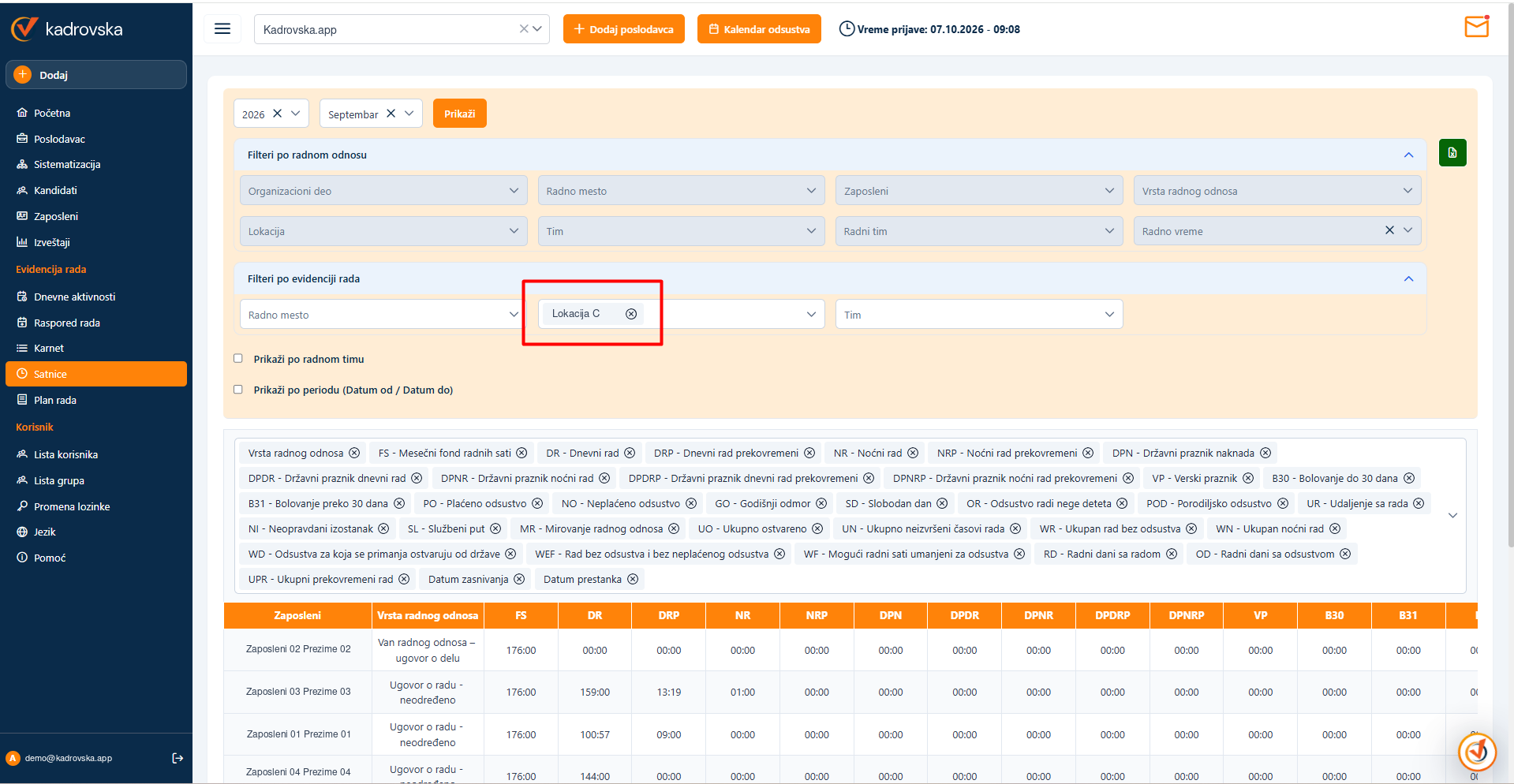The width and height of the screenshot is (1514, 784).
Task: Click the Dodaj button in sidebar
Action: tap(96, 75)
